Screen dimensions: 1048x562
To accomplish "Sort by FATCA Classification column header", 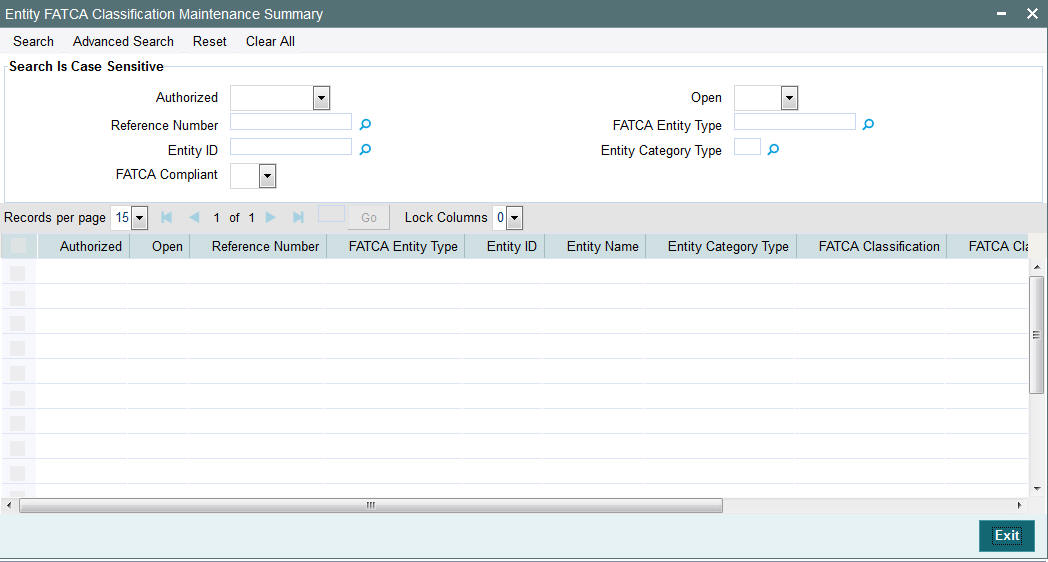I will (x=879, y=247).
